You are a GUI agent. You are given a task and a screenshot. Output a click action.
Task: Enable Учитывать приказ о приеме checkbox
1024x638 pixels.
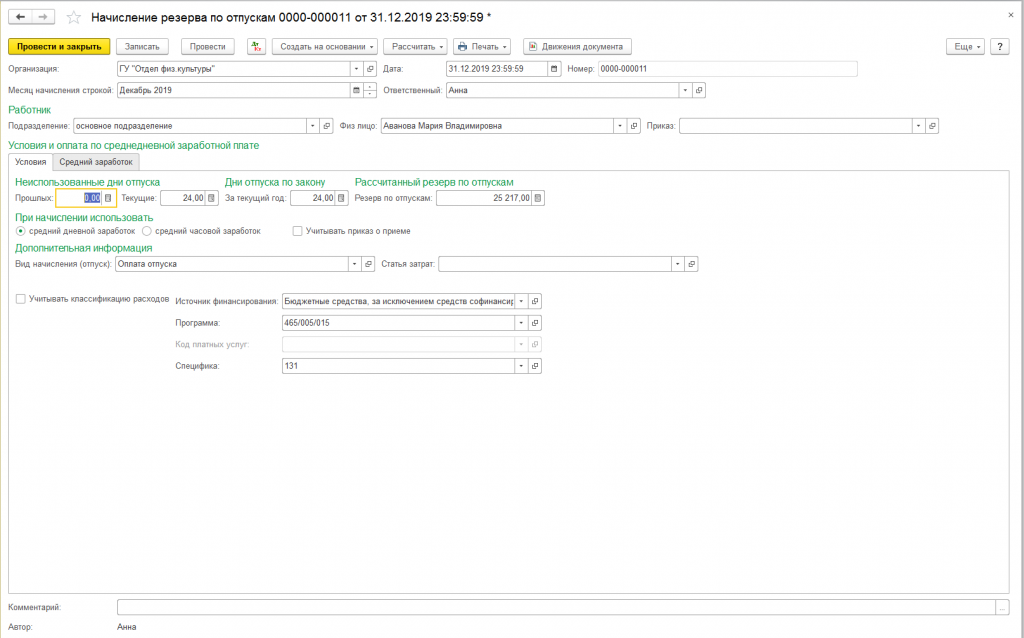(297, 231)
